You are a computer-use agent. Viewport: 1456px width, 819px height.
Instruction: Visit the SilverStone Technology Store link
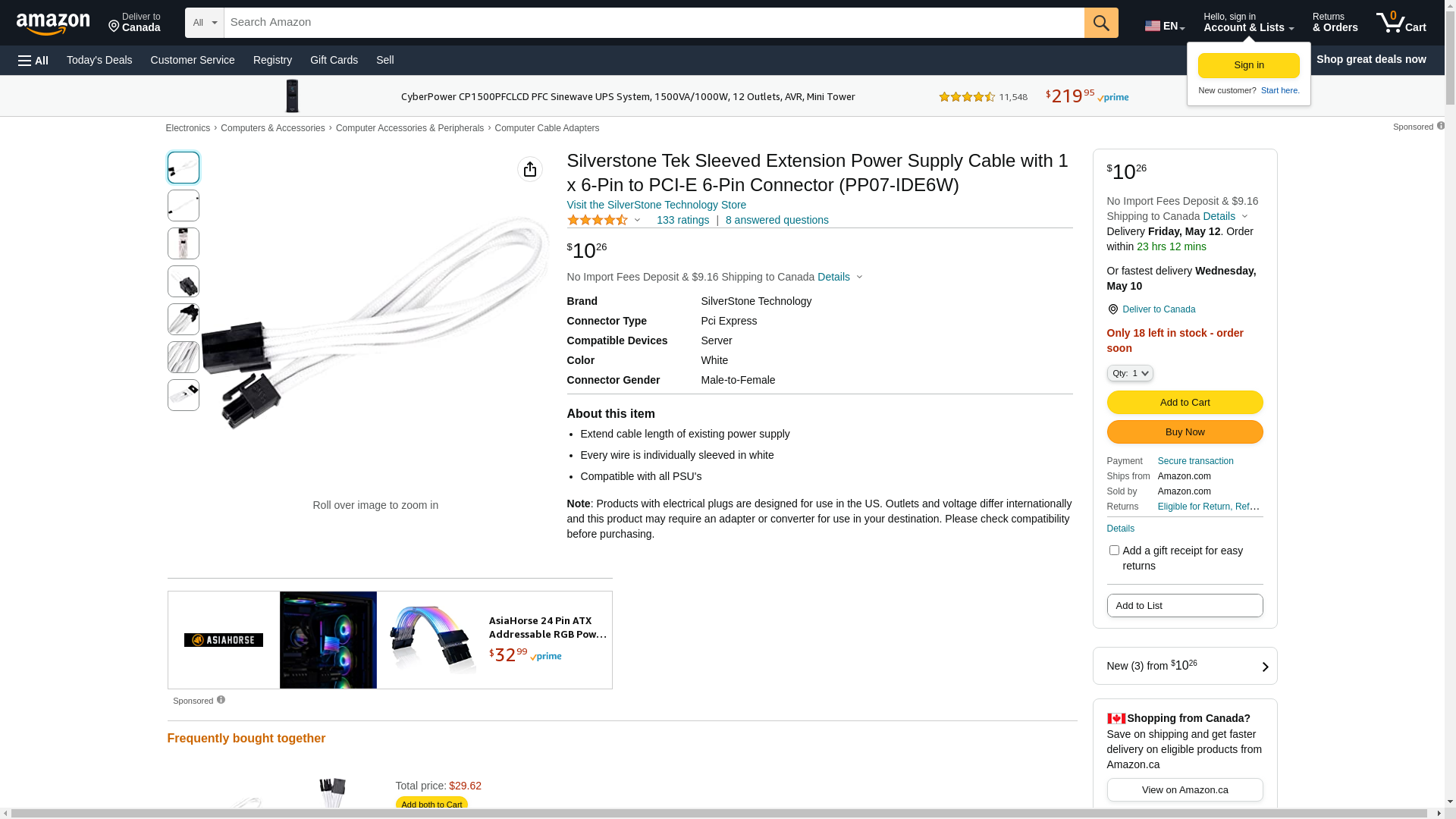[x=656, y=205]
